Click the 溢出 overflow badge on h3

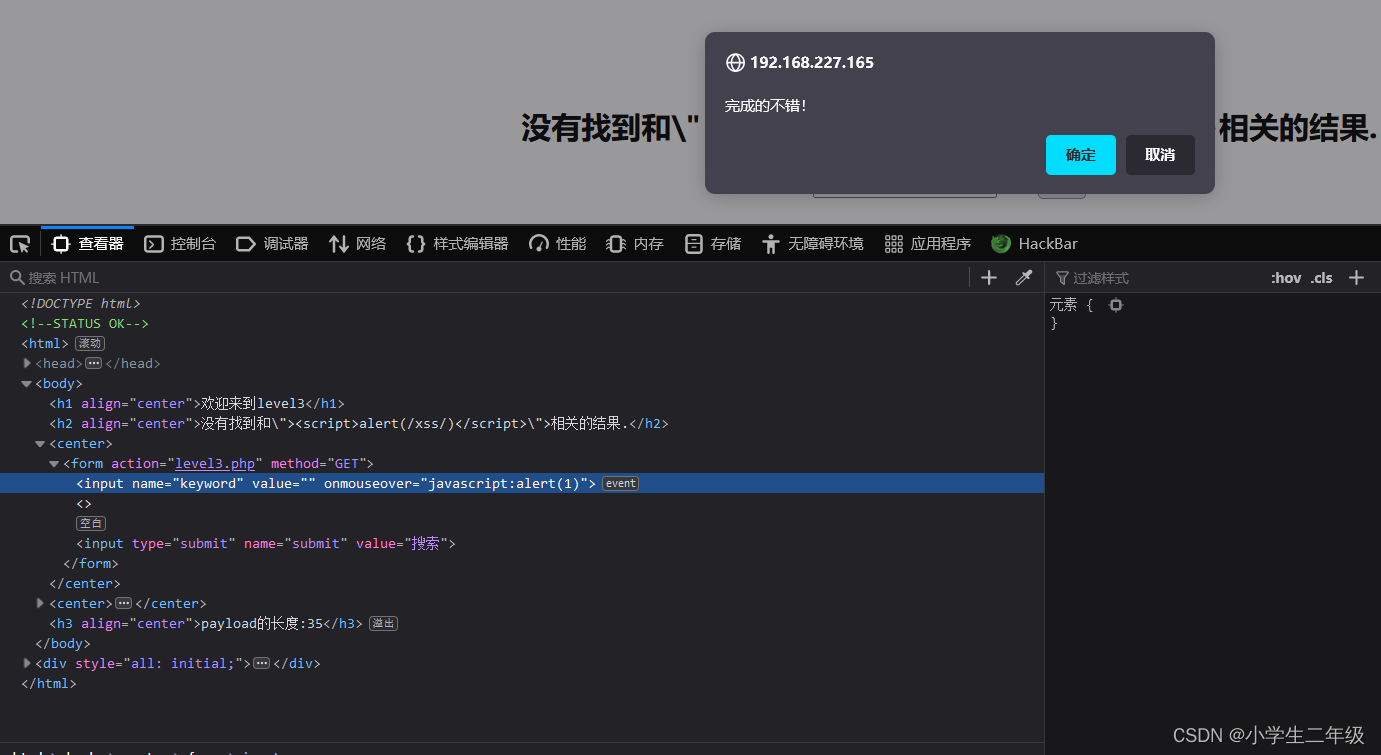click(x=383, y=623)
